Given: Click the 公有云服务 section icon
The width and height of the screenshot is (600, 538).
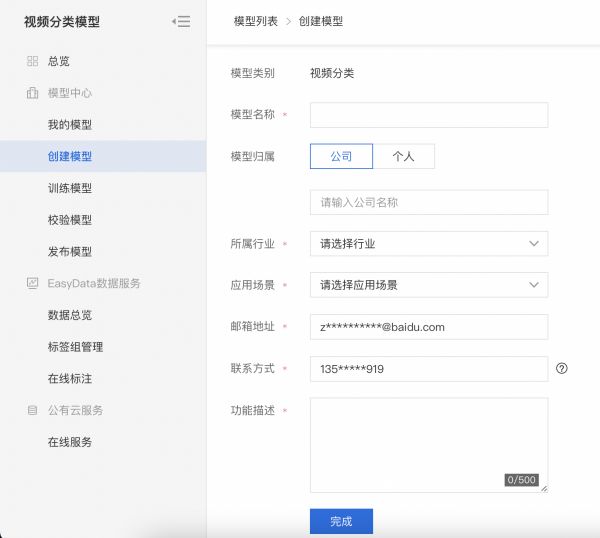Looking at the screenshot, I should (x=33, y=410).
